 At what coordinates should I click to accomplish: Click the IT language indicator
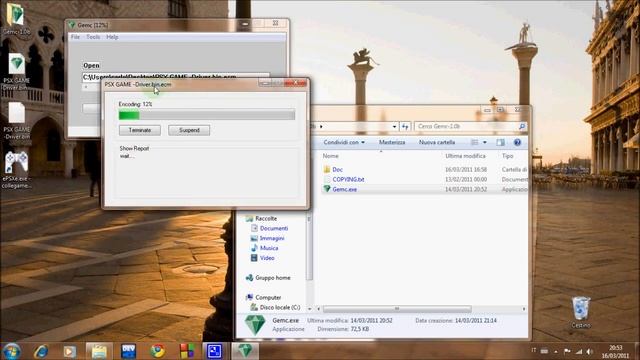[x=533, y=350]
